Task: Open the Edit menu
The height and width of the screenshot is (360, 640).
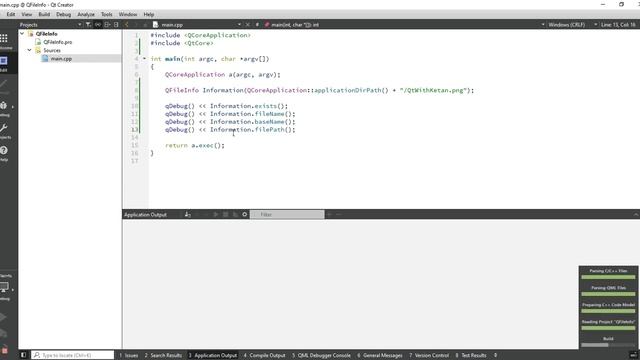Action: pos(11,14)
